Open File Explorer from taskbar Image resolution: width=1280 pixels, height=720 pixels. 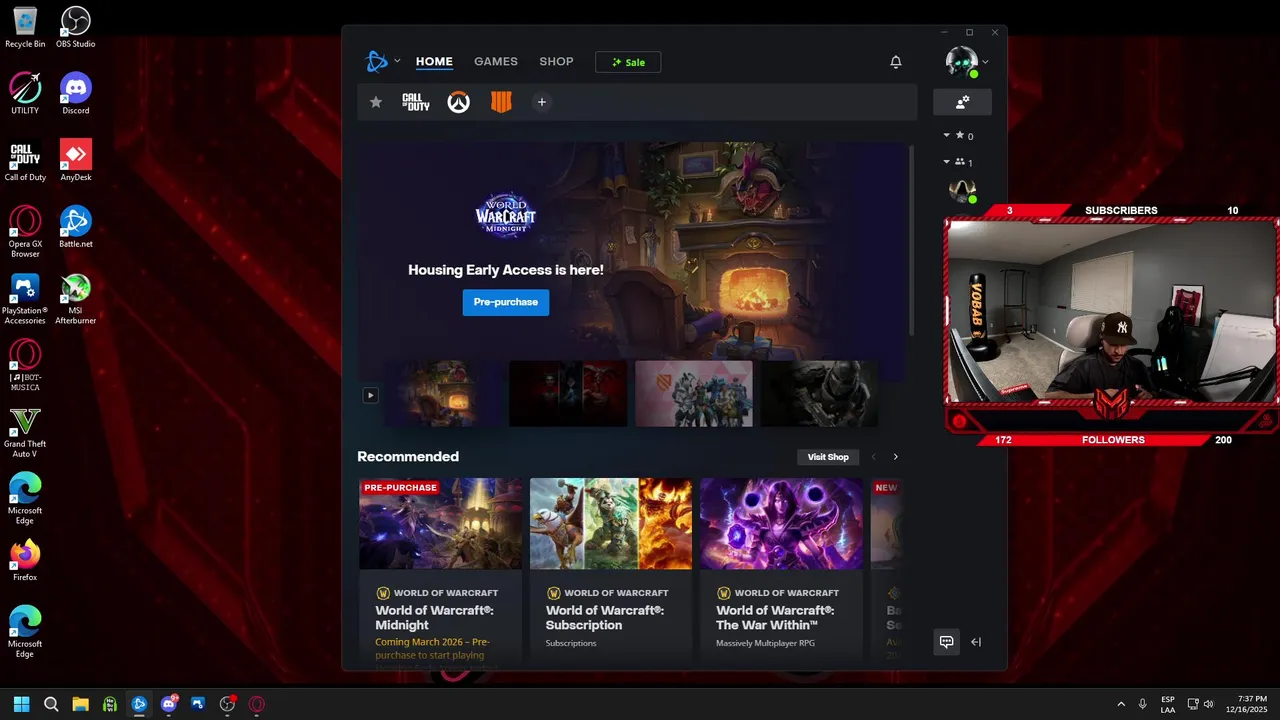(80, 704)
